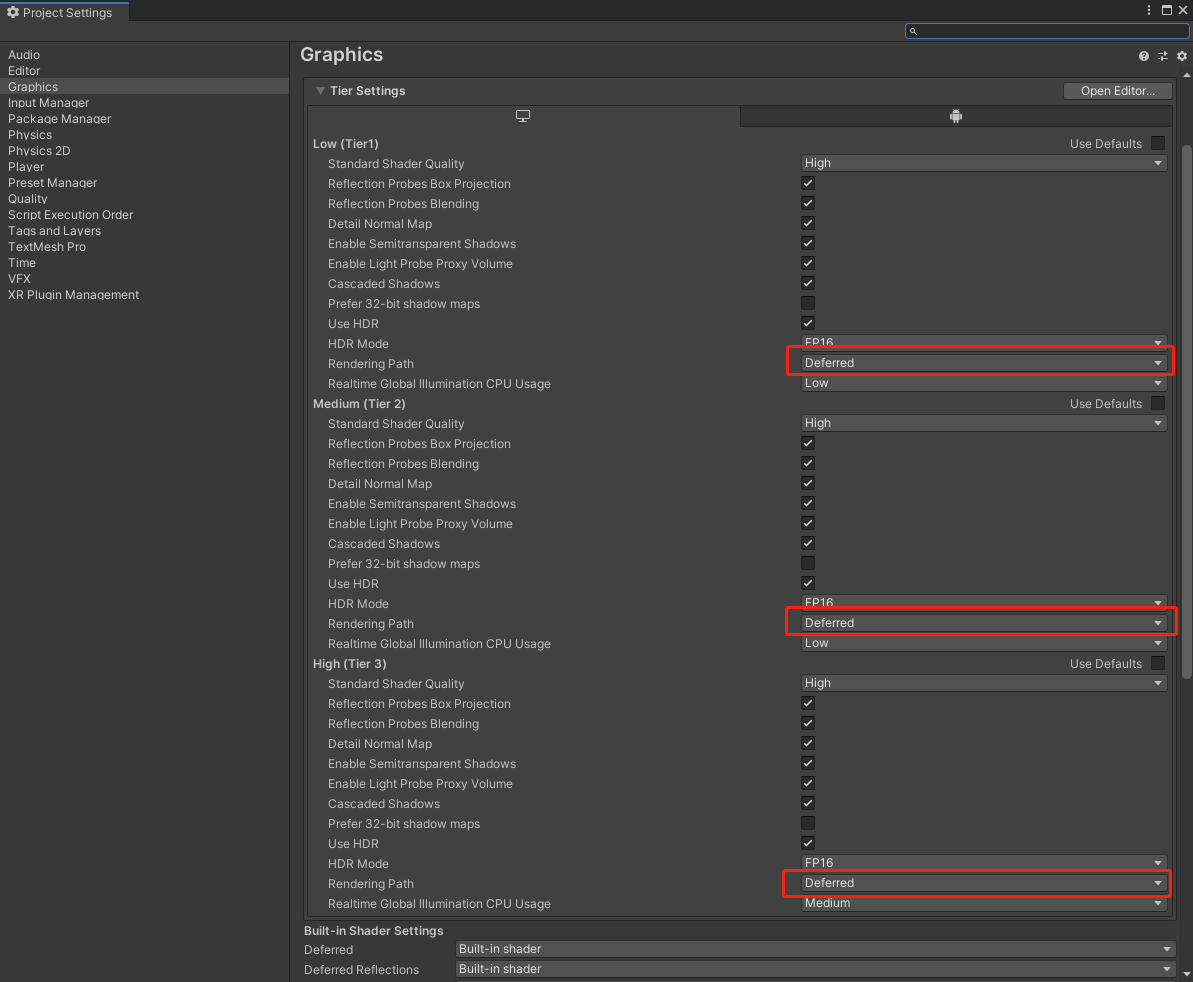
Task: Open Tier 3 Standard Shader Quality dropdown
Action: tap(984, 683)
